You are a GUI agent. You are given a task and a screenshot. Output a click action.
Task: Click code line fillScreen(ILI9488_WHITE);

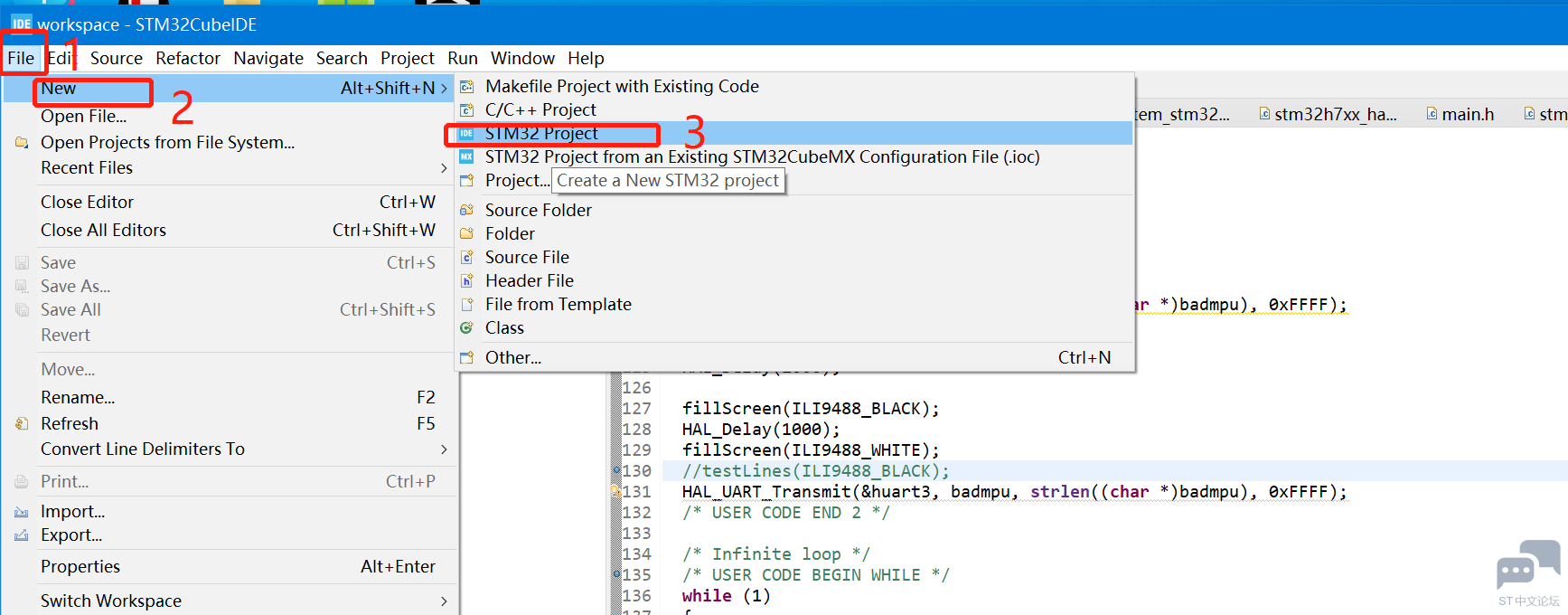(811, 449)
